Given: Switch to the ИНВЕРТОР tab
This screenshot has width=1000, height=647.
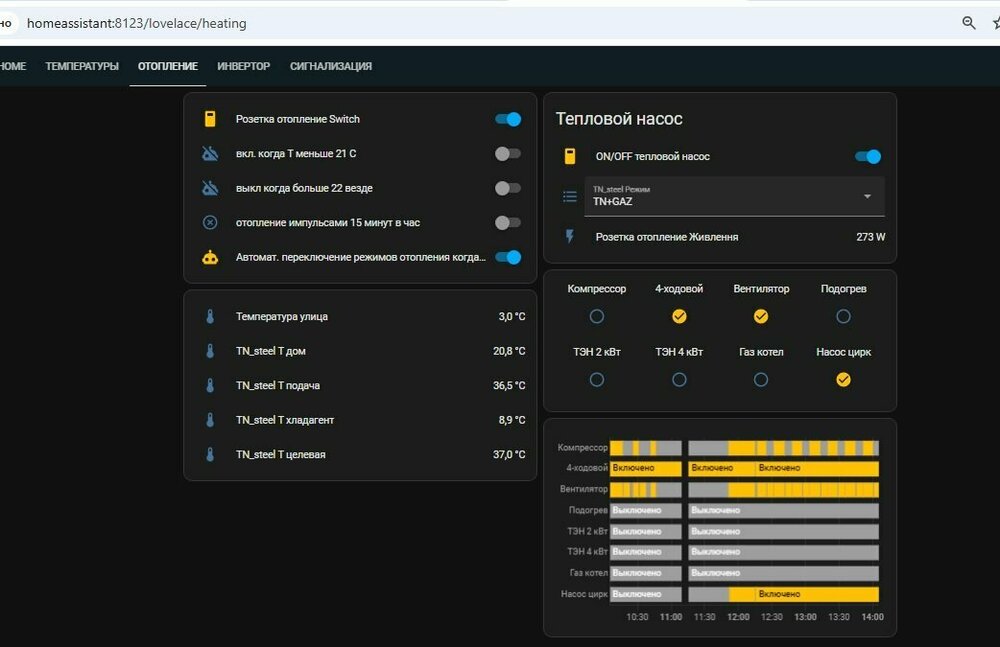Looking at the screenshot, I should click(243, 66).
